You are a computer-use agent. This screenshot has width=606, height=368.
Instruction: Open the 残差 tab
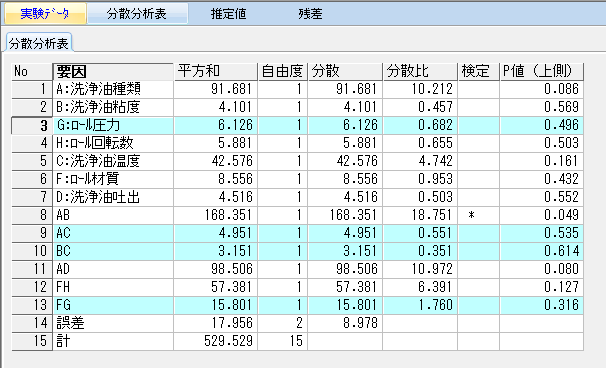coord(310,14)
